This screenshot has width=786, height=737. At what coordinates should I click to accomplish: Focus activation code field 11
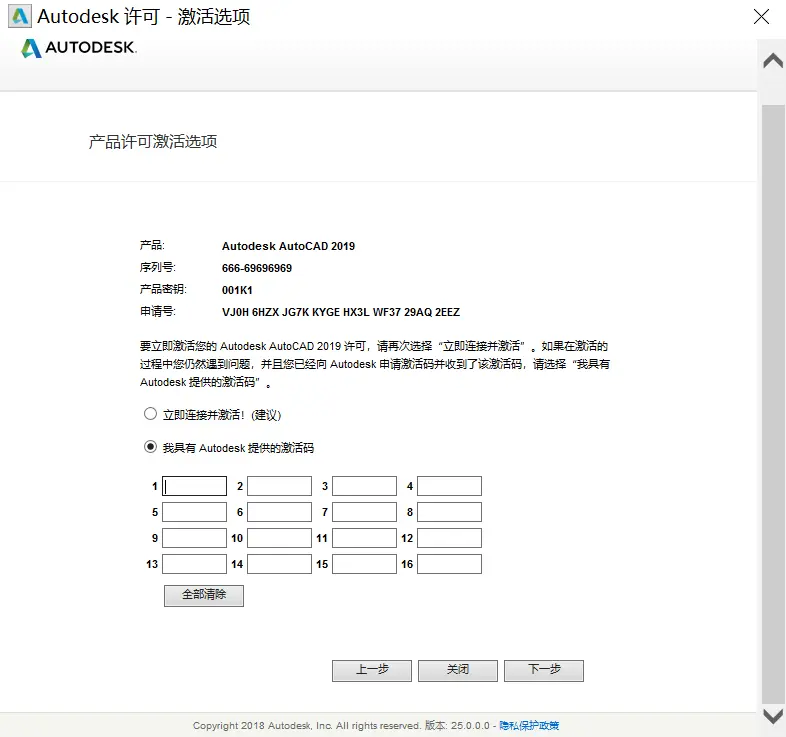coord(364,538)
